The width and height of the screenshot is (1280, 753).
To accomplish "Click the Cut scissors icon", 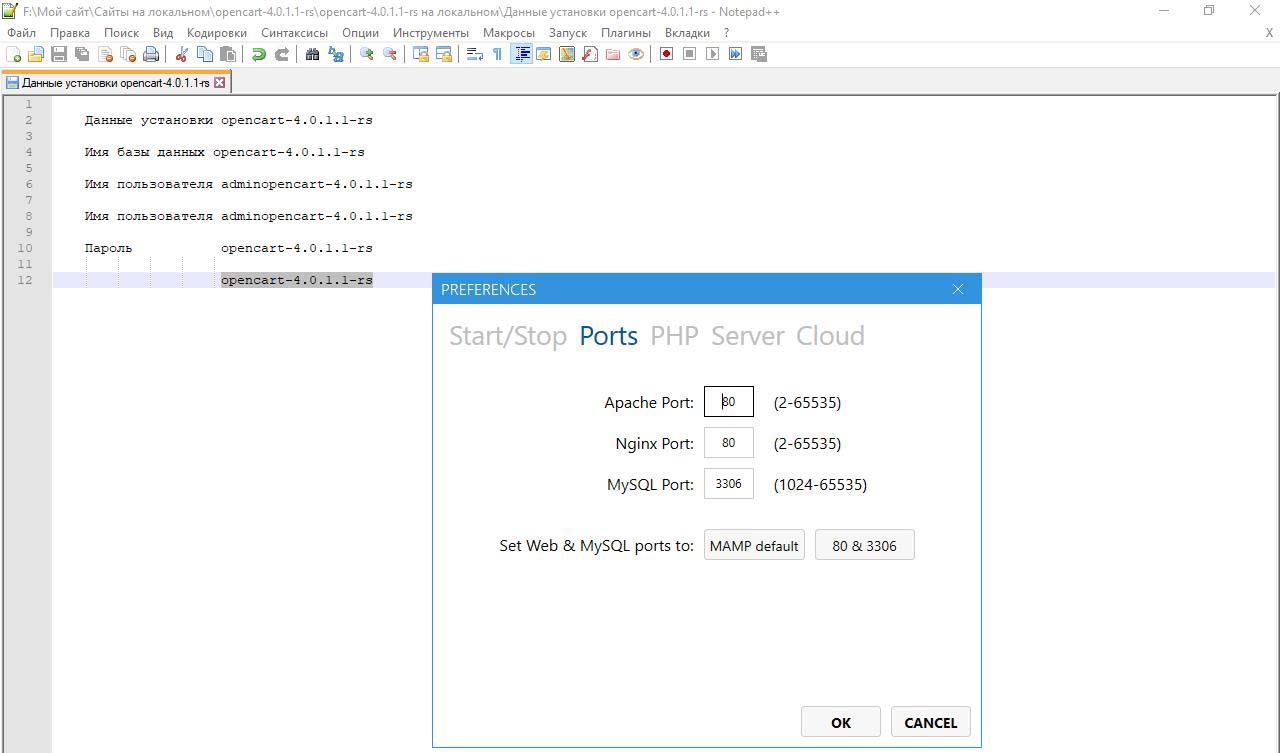I will 182,54.
